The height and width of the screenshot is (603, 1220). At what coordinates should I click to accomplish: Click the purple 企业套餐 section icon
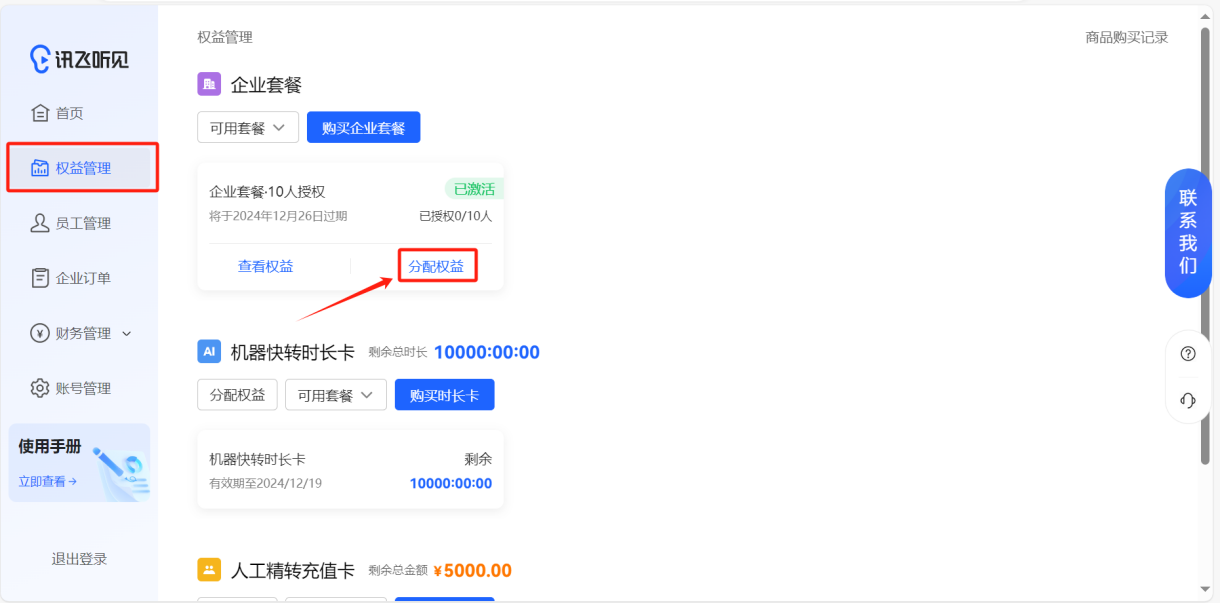[209, 84]
